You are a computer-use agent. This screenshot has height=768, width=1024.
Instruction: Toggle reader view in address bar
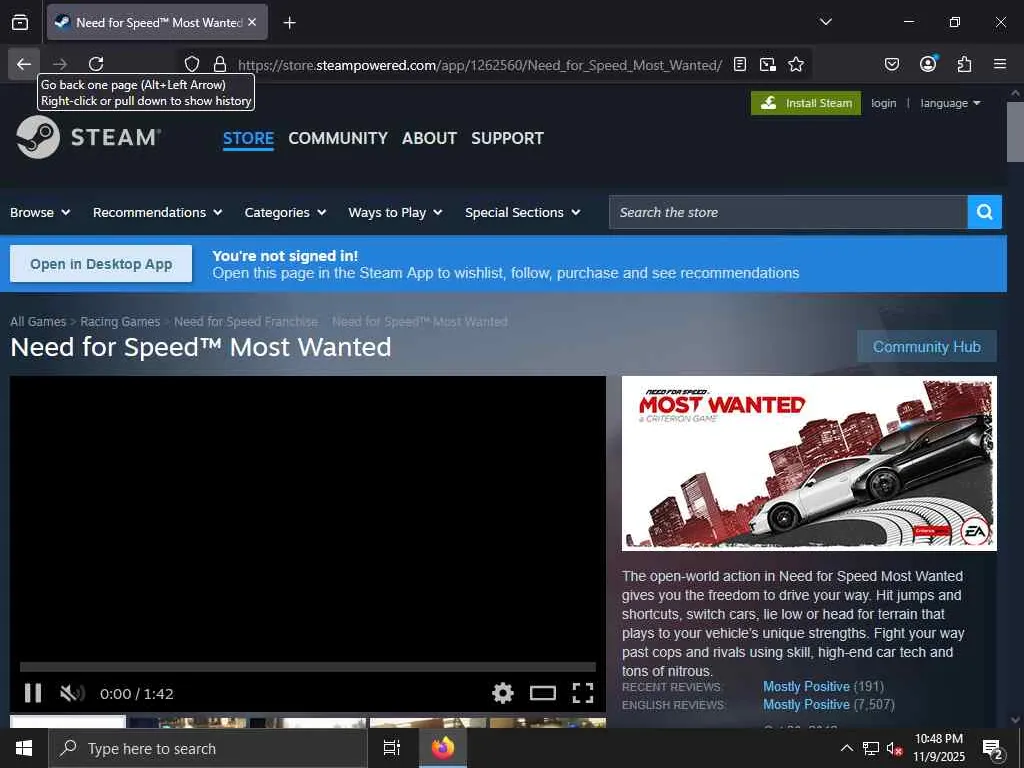pyautogui.click(x=740, y=64)
